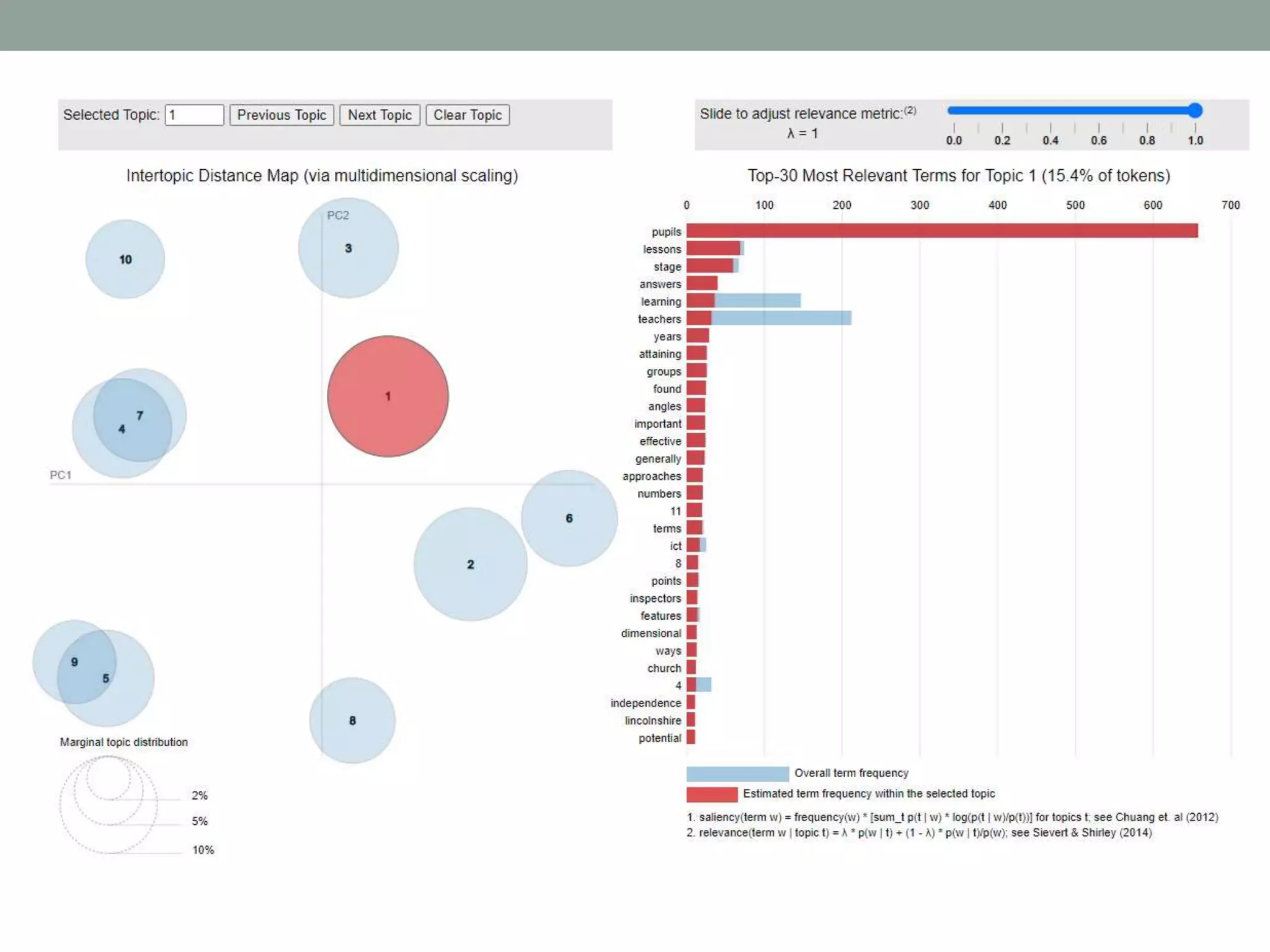Screen dimensions: 1270x952
Task: Click the blue learning overall frequency bar
Action: [x=758, y=301]
